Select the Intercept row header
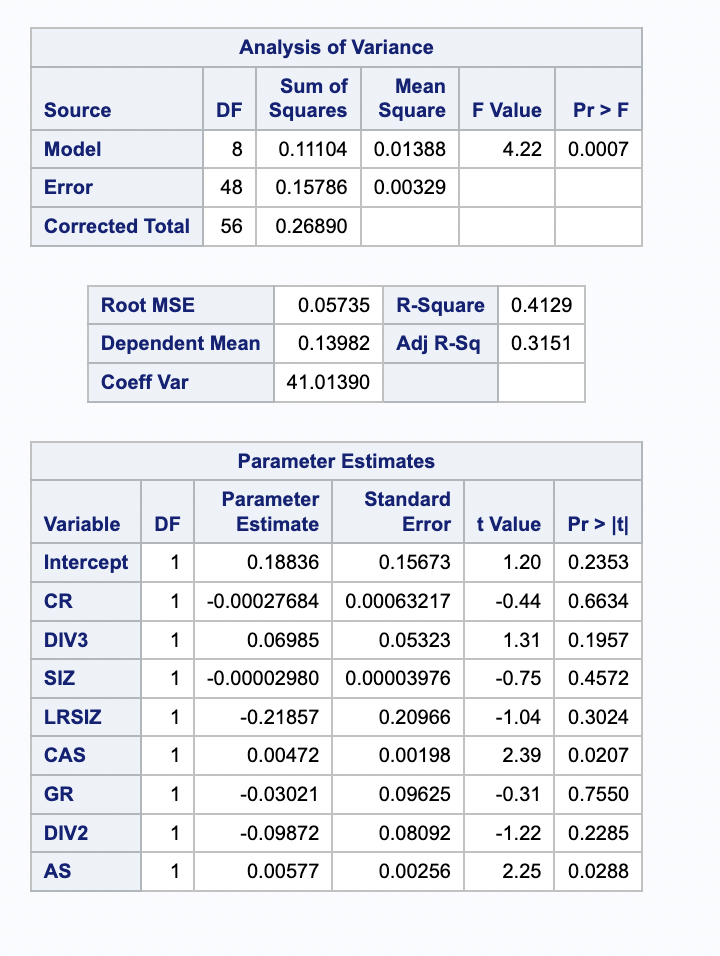 tap(86, 562)
